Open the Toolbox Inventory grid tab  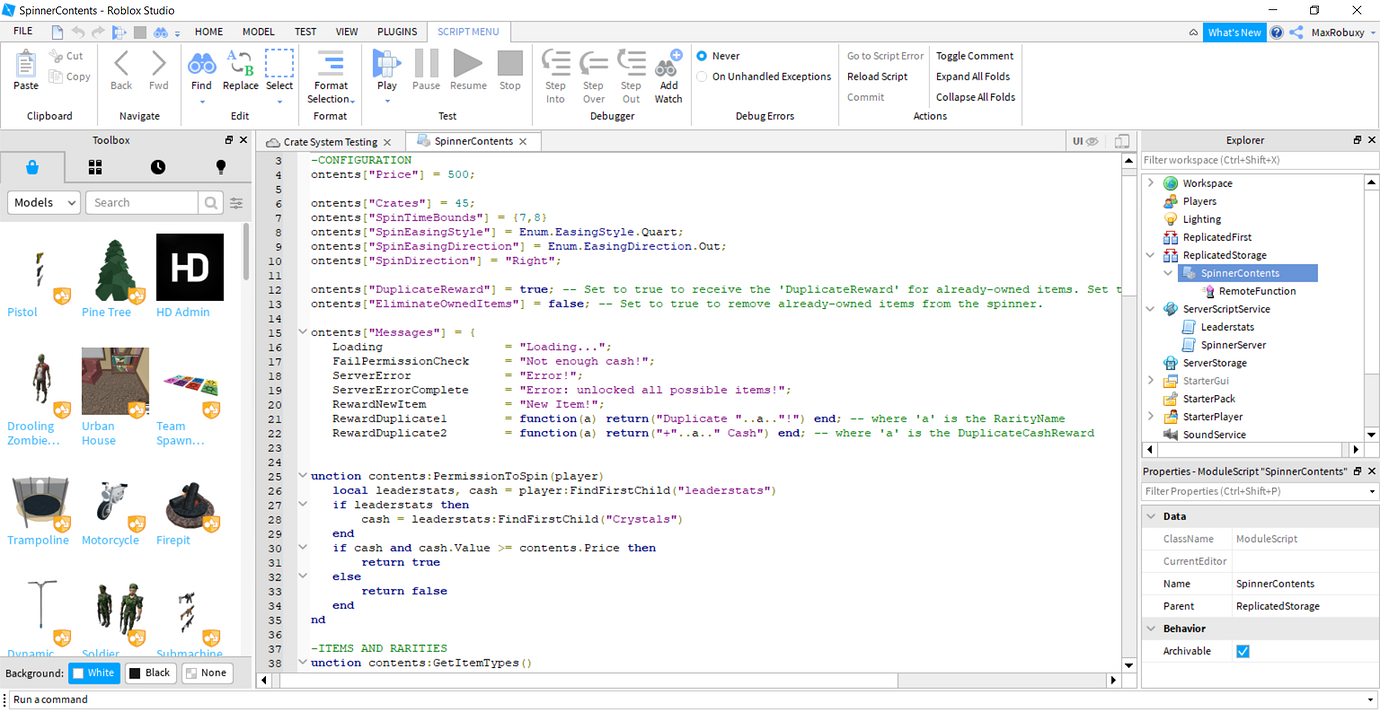(x=96, y=167)
